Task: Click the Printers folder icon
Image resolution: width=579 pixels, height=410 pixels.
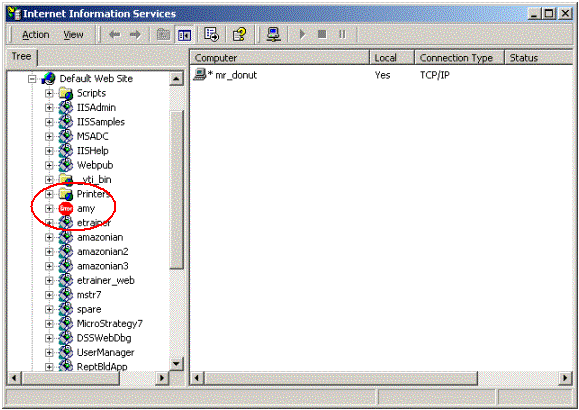Action: tap(66, 194)
